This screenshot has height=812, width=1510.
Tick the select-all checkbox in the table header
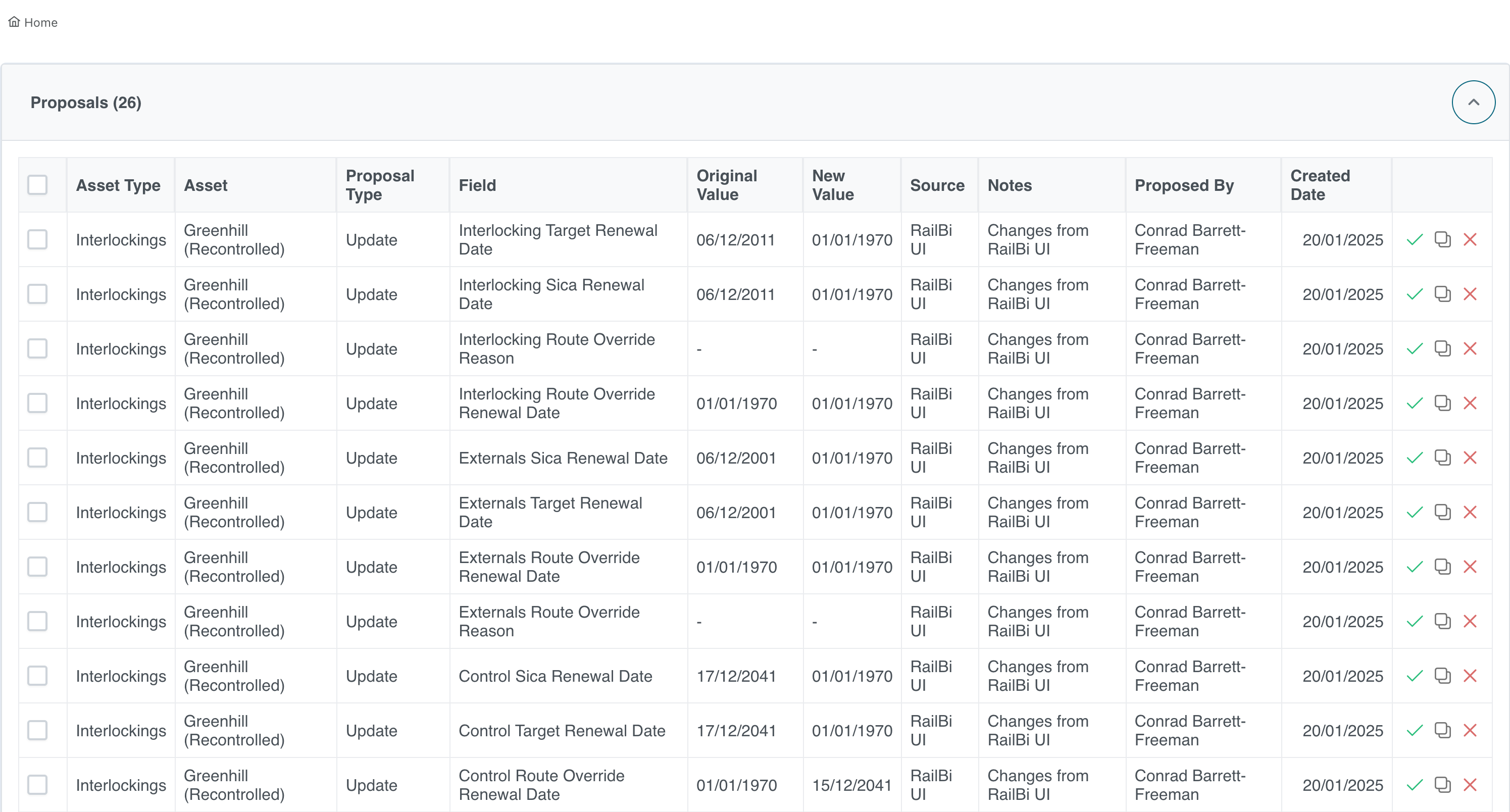(x=37, y=185)
